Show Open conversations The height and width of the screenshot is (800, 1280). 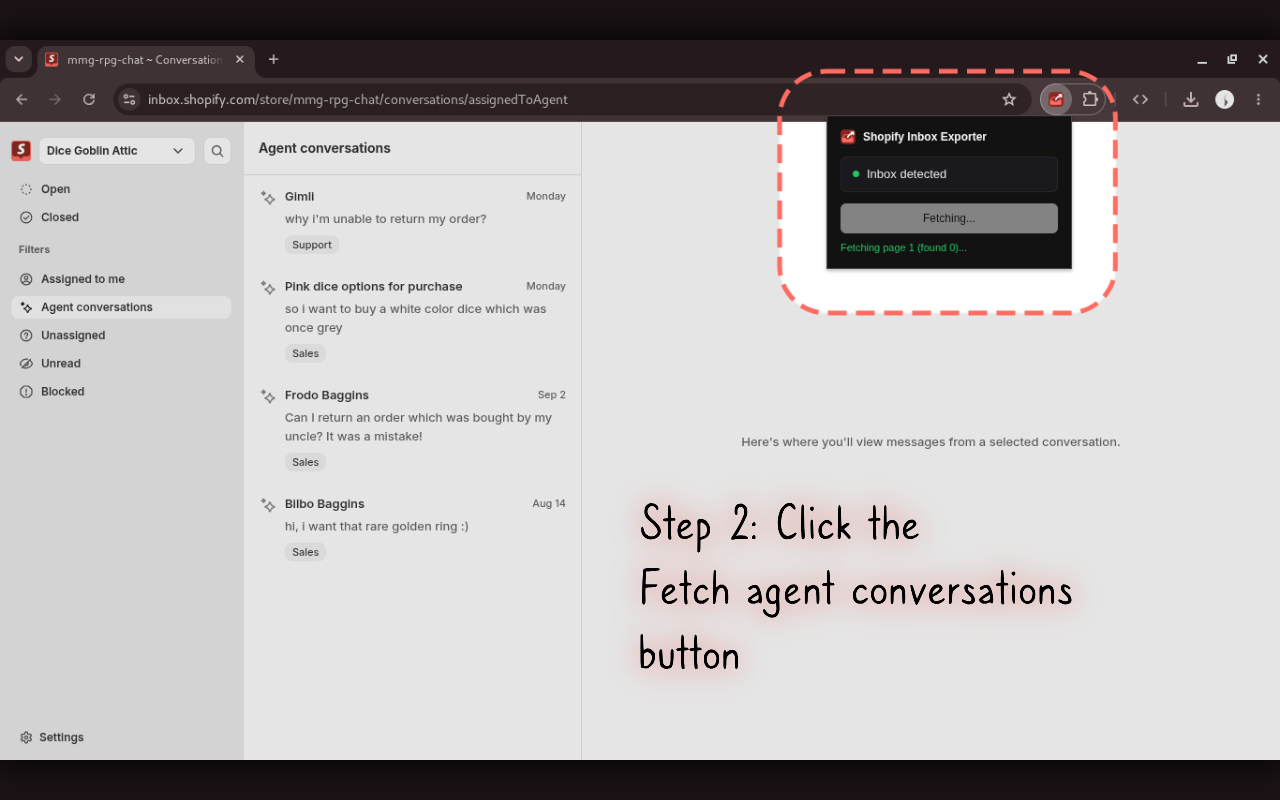coord(121,189)
